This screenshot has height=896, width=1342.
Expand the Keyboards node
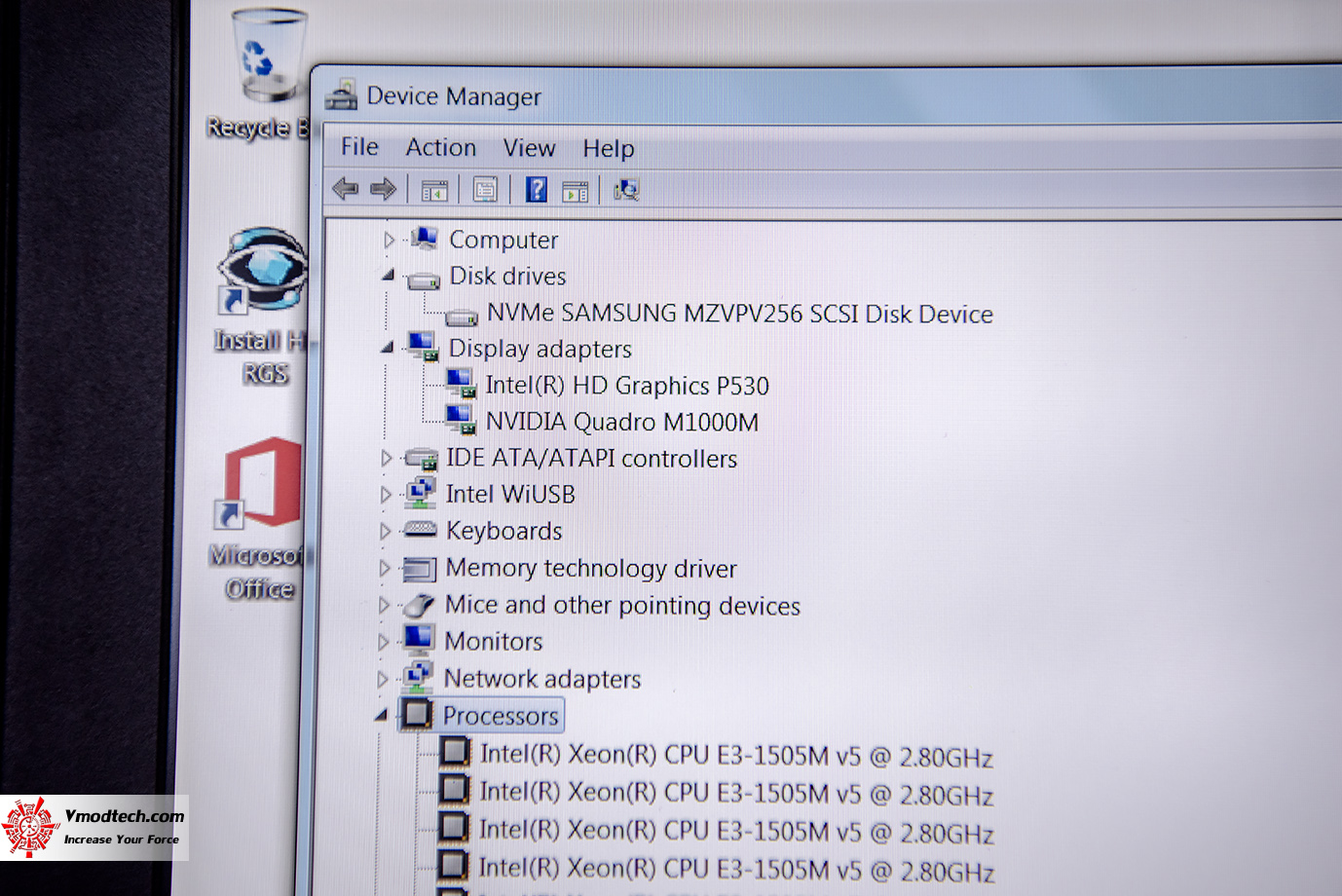tap(385, 531)
